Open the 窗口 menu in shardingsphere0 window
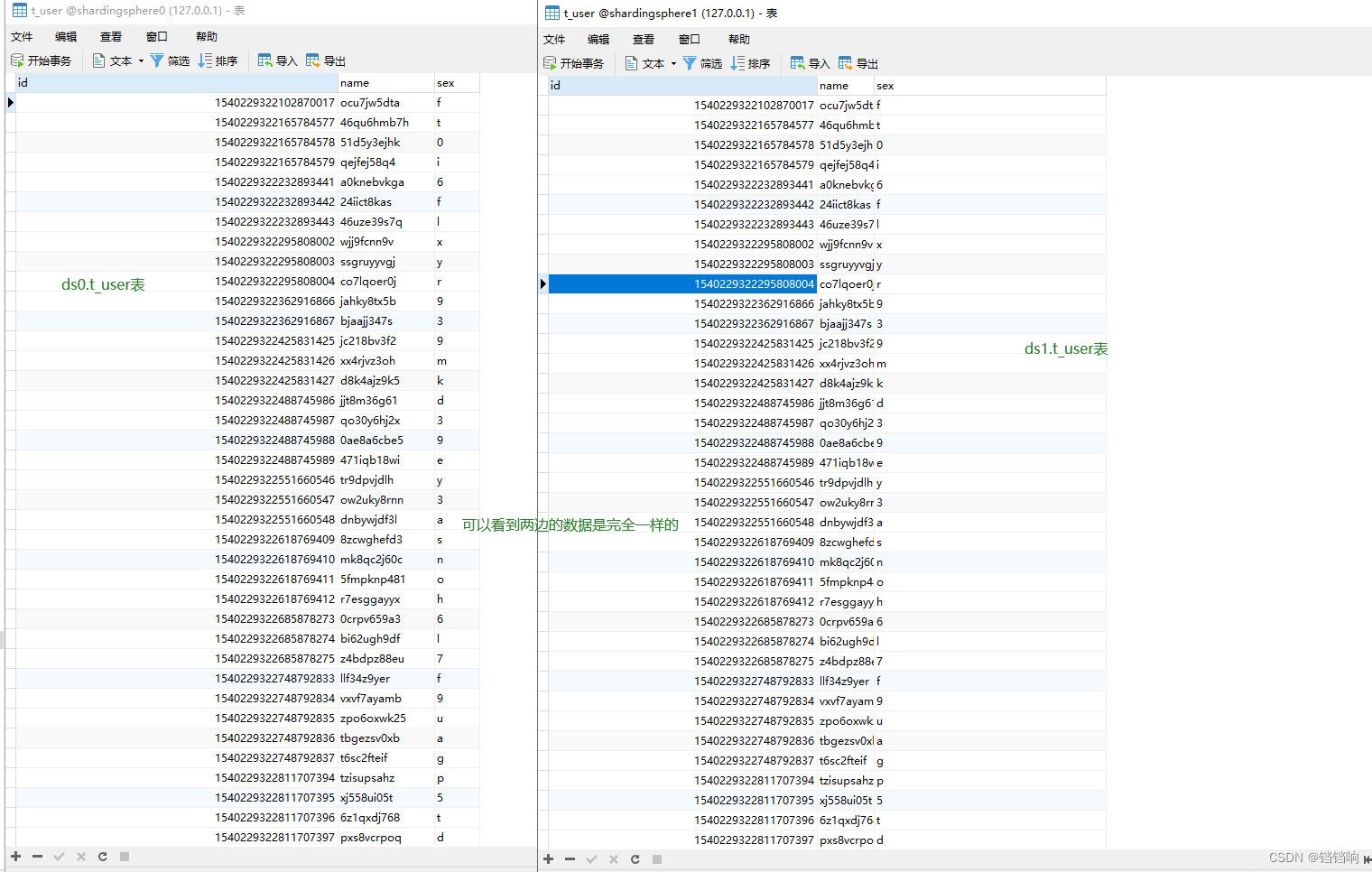 (157, 37)
